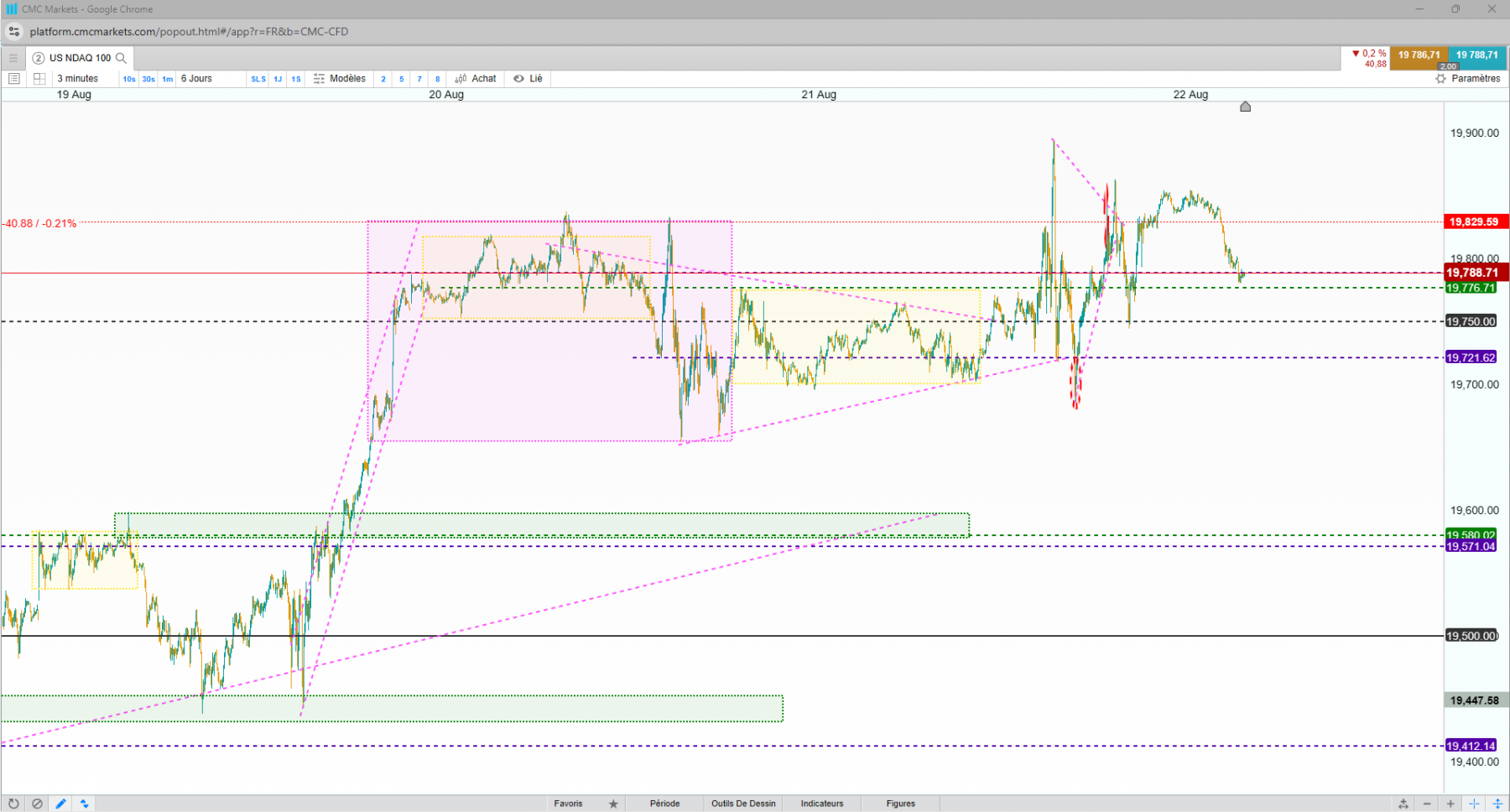Image resolution: width=1510 pixels, height=812 pixels.
Task: Expand the Modèles templates dropdown
Action: [x=340, y=79]
